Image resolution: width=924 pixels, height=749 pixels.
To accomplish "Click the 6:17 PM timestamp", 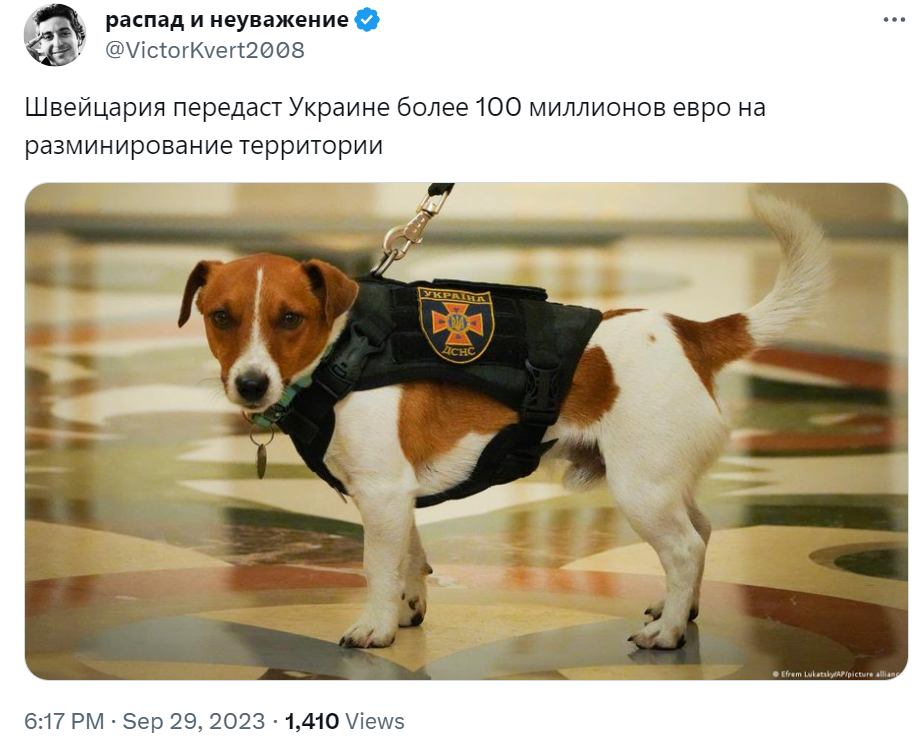I will point(64,721).
